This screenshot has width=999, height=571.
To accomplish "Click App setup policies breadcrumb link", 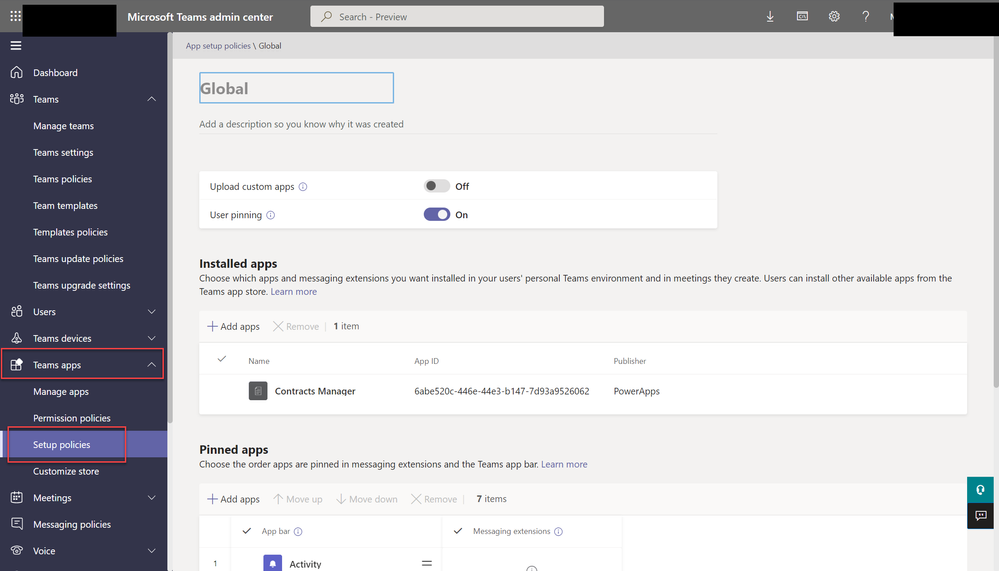I will point(218,46).
